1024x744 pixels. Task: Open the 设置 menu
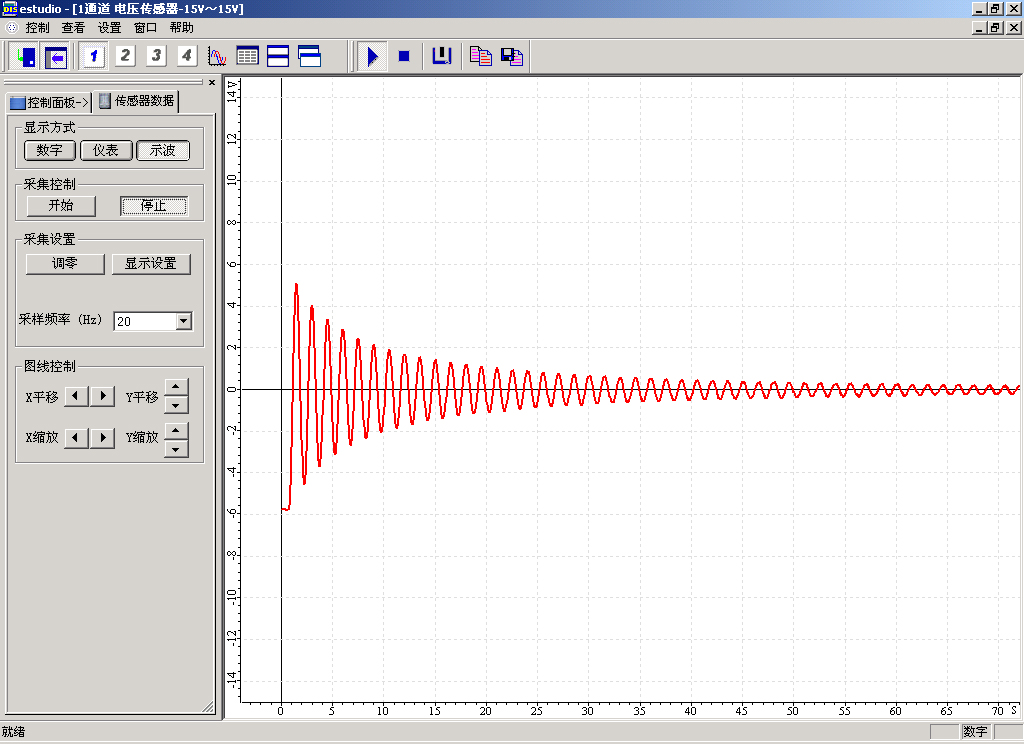(x=109, y=28)
